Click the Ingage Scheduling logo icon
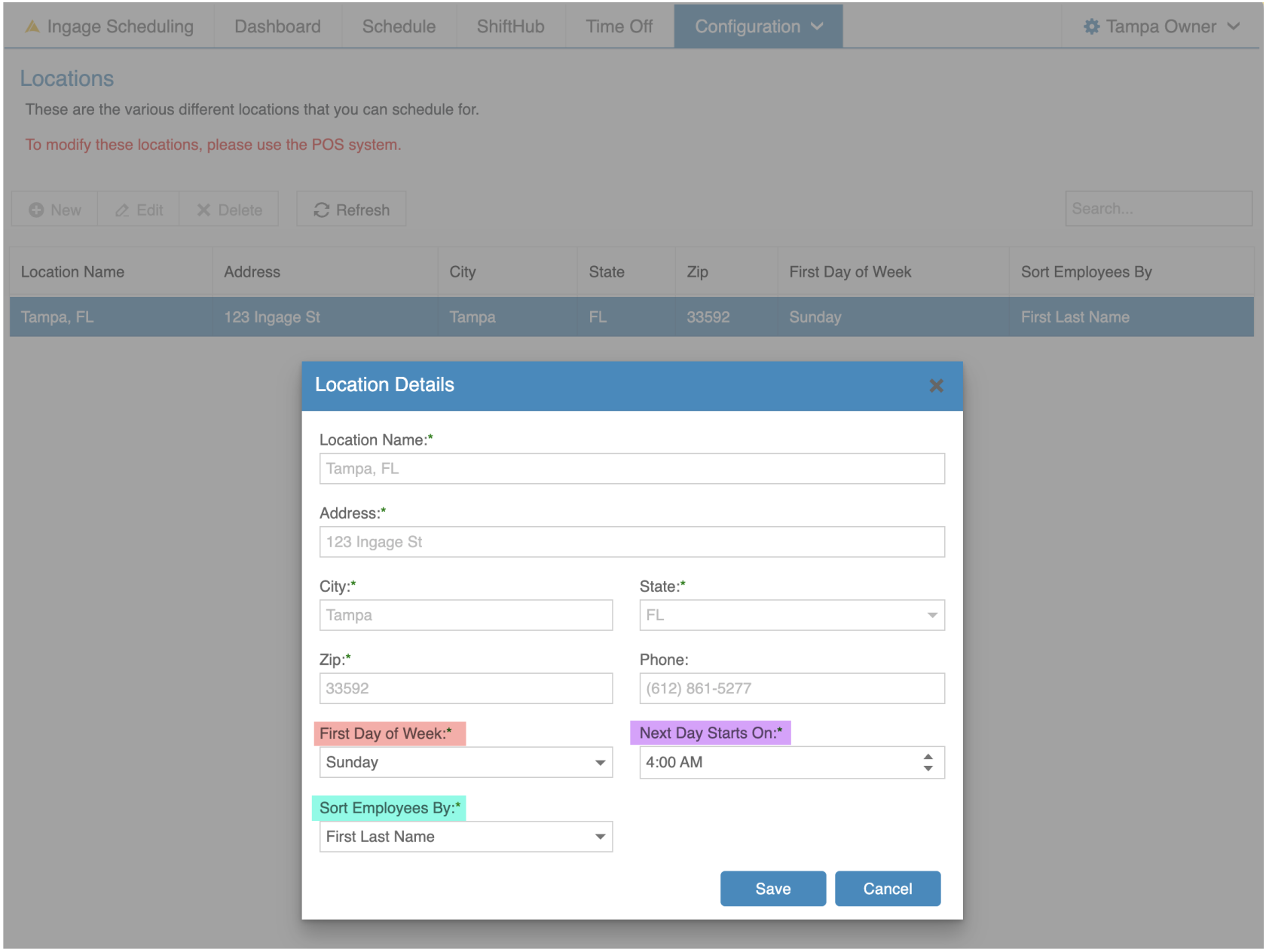Viewport: 1266px width, 952px height. pos(32,26)
